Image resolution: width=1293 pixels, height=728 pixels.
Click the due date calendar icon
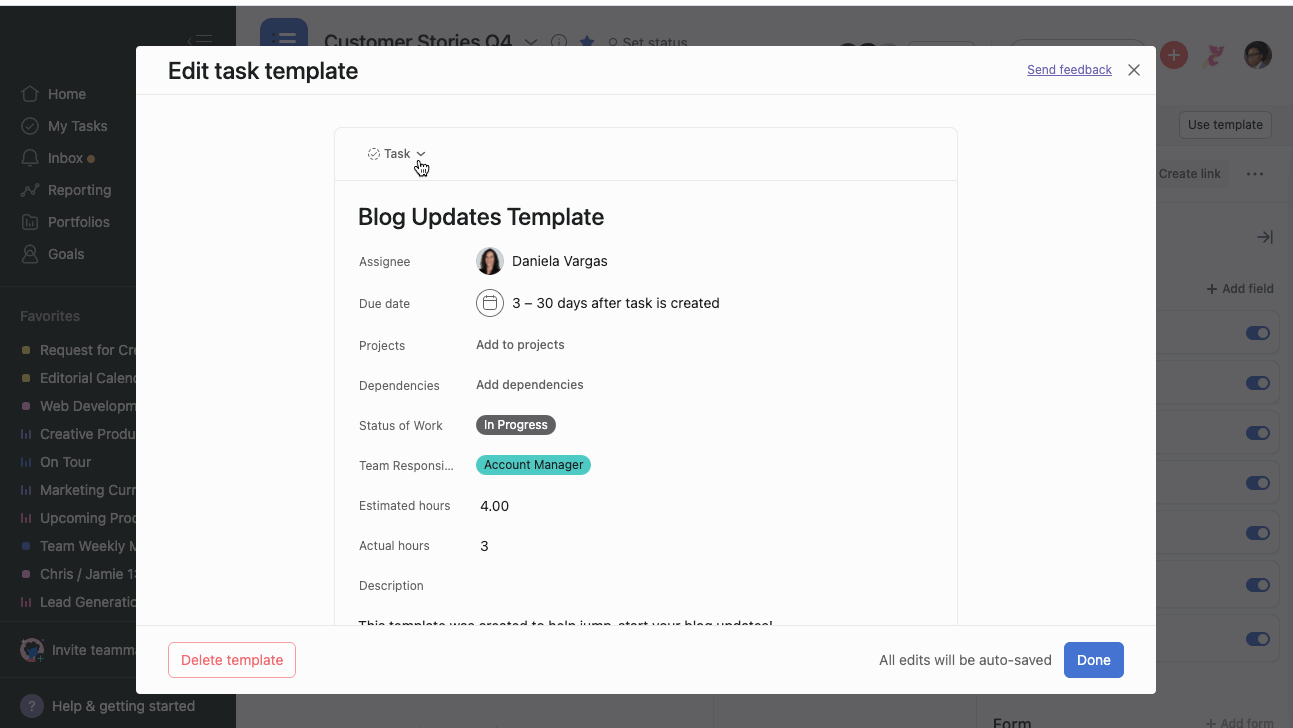tap(490, 303)
